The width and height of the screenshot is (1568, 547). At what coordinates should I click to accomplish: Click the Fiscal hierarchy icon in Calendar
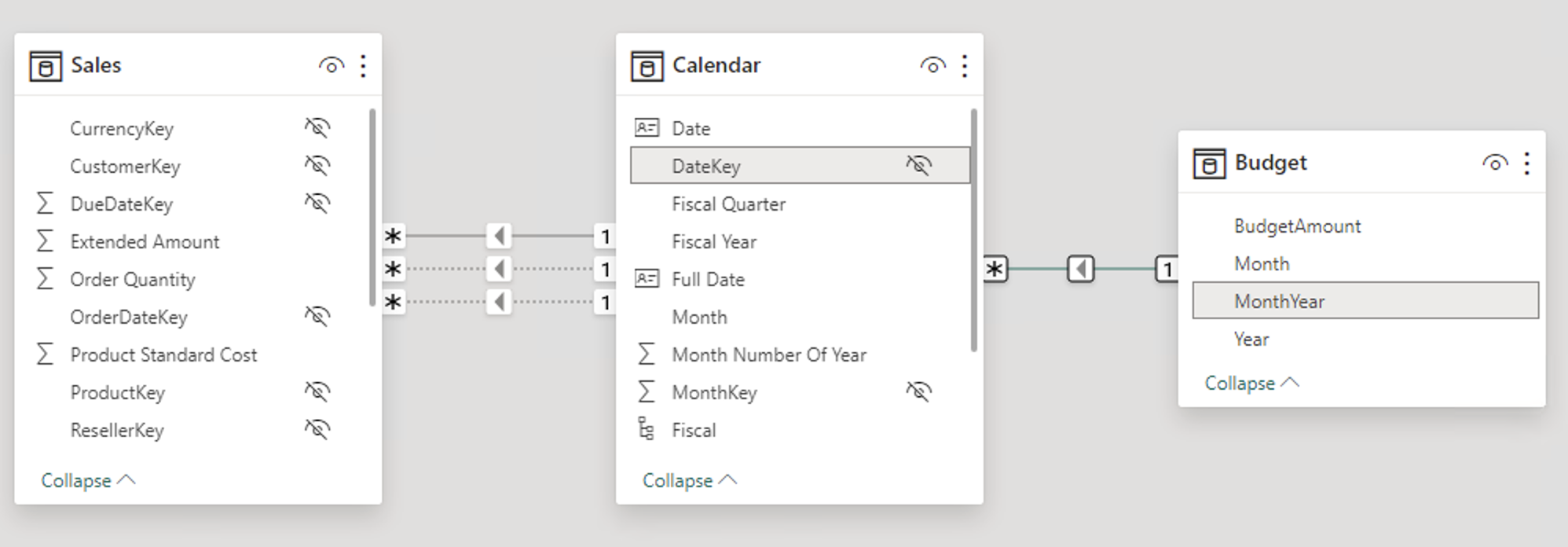tap(646, 429)
